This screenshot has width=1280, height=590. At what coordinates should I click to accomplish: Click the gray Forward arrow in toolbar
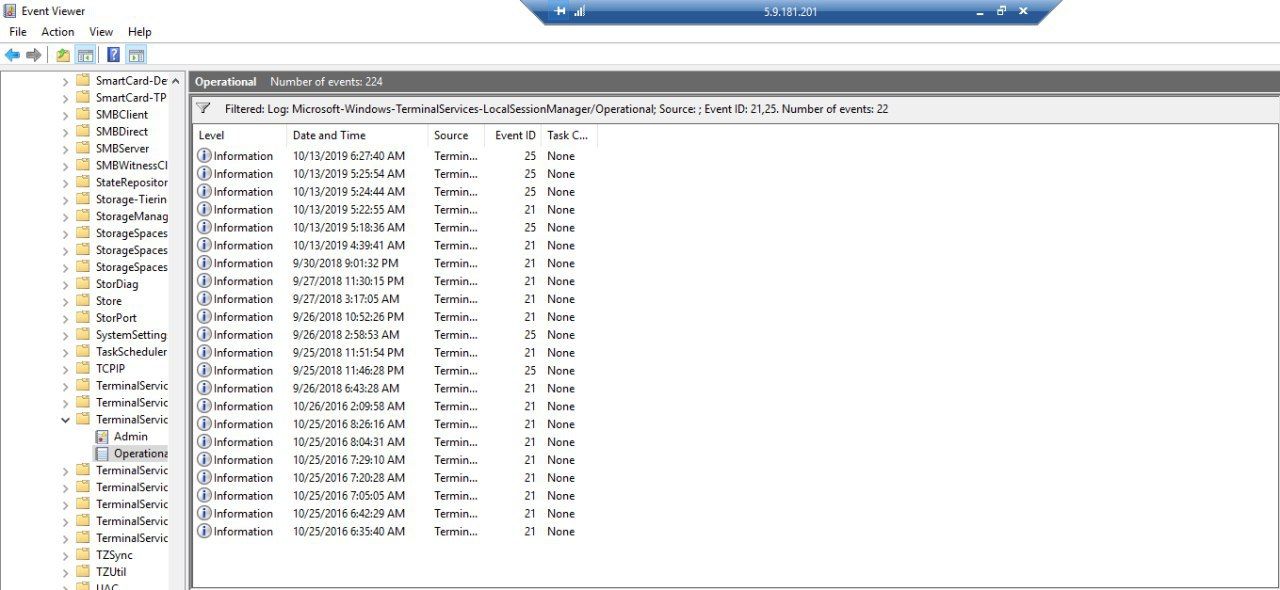34,55
